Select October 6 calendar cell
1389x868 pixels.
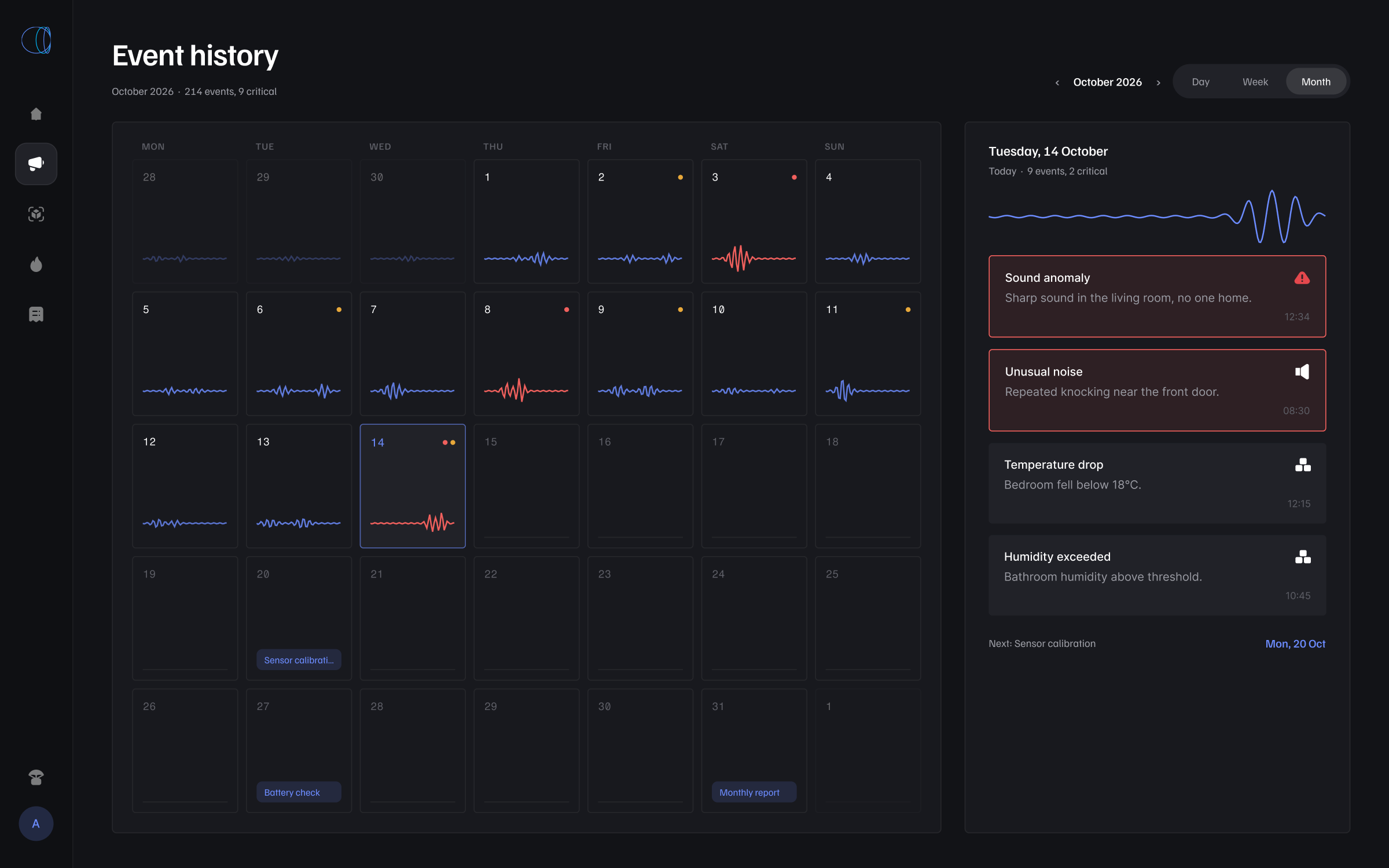tap(299, 354)
